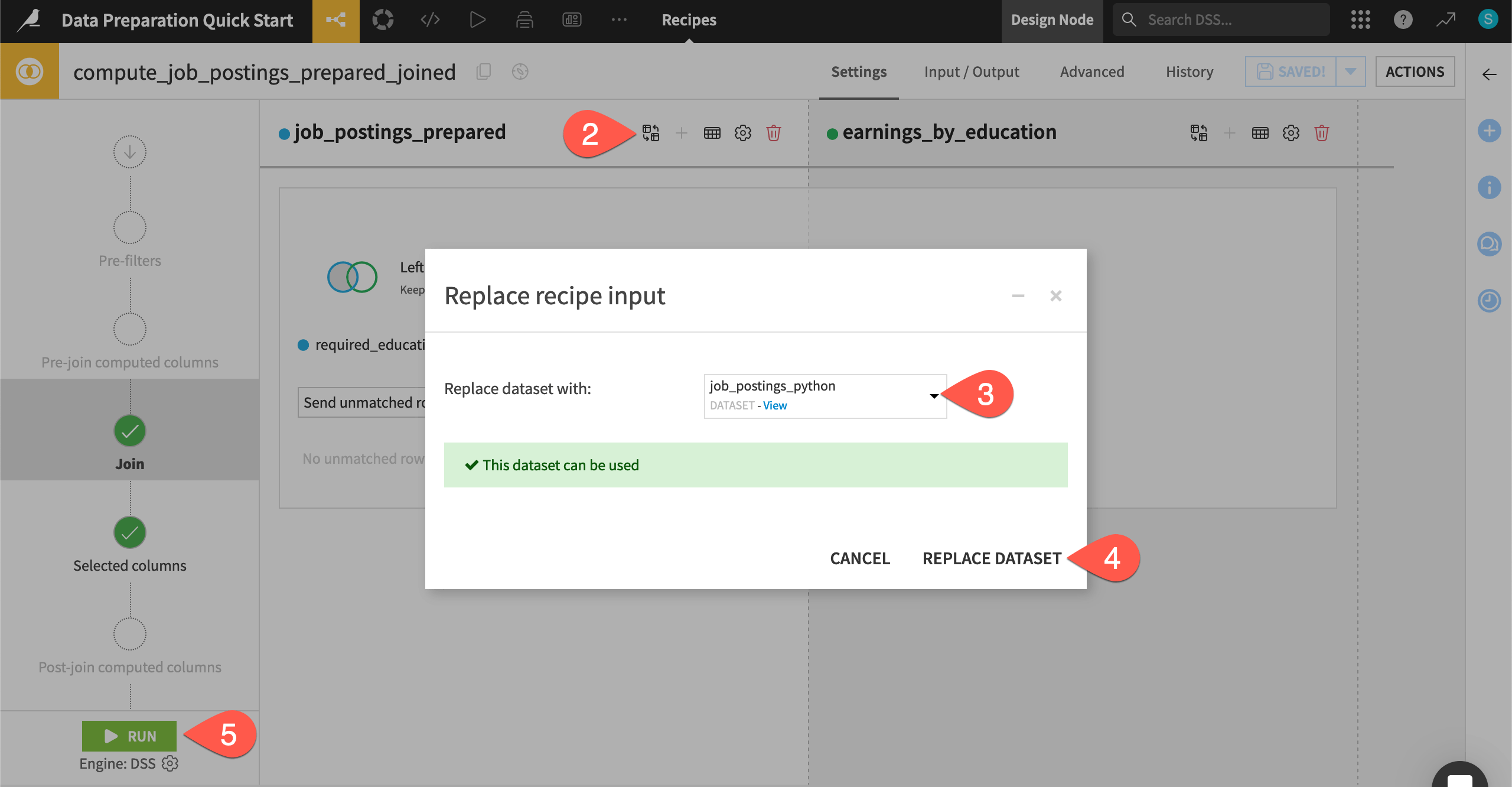The height and width of the screenshot is (787, 1512).
Task: Open the code notebooks icon
Action: [x=430, y=20]
